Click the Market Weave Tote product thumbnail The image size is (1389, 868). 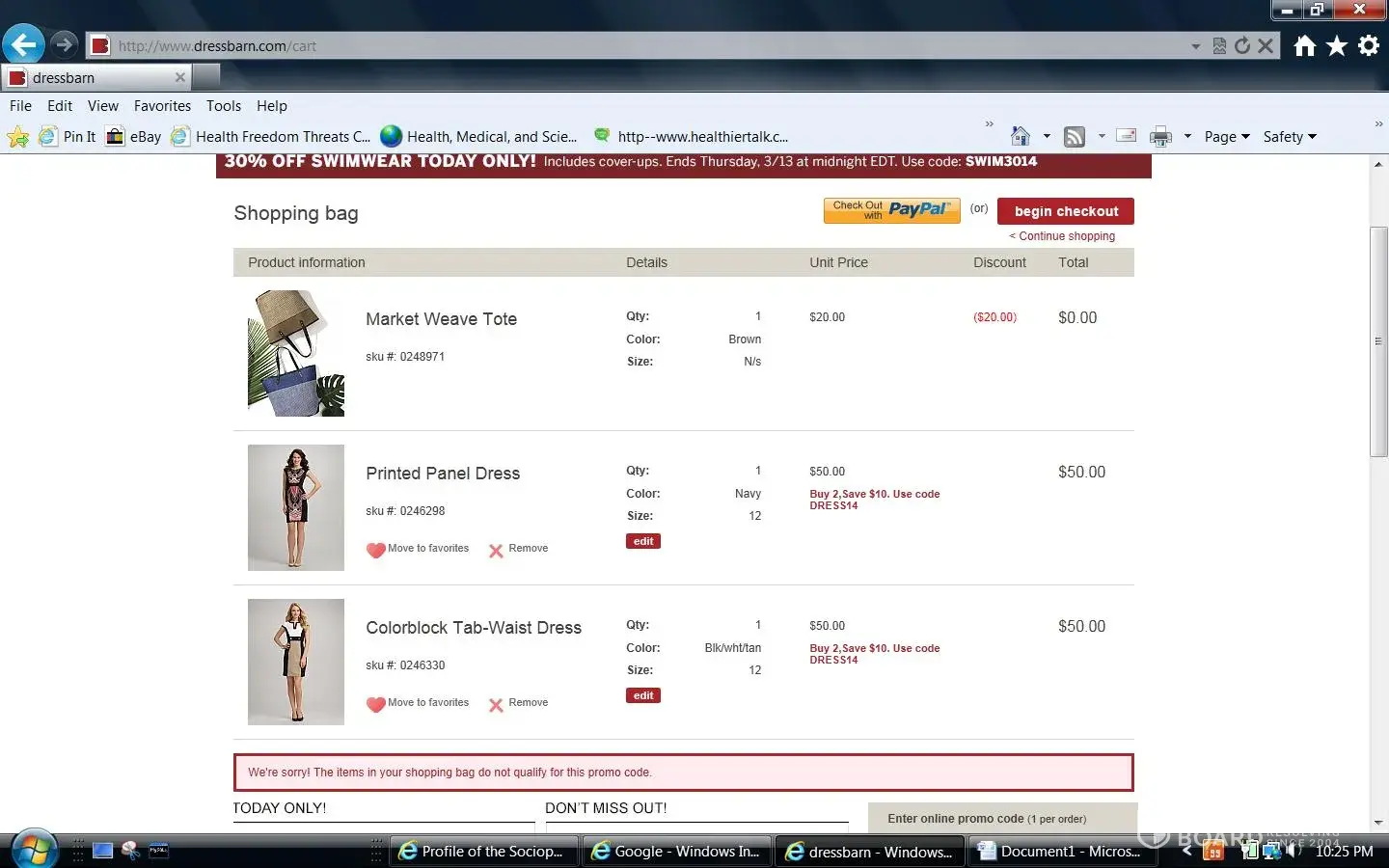tap(296, 354)
